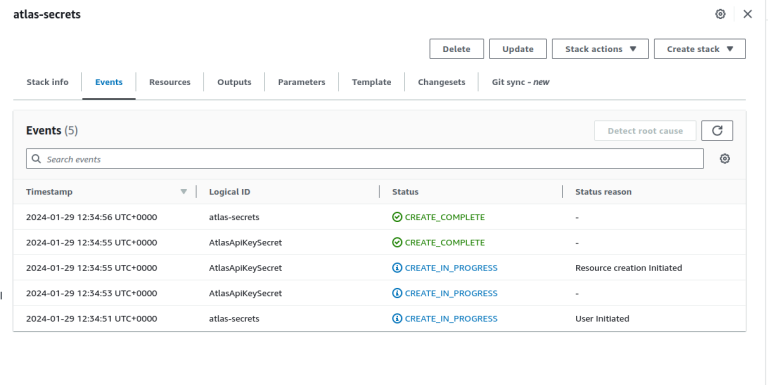The height and width of the screenshot is (385, 768).
Task: Close the atlas-secrets panel with X
Action: 747,14
